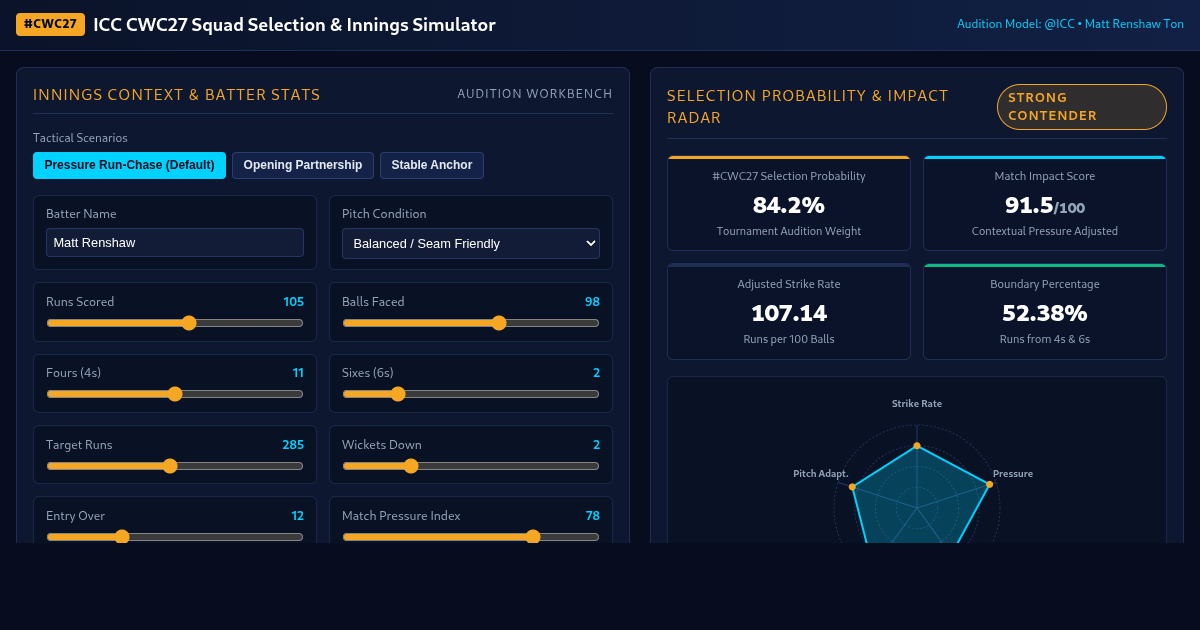
Task: Click the Runs Scored value 105
Action: pos(293,302)
